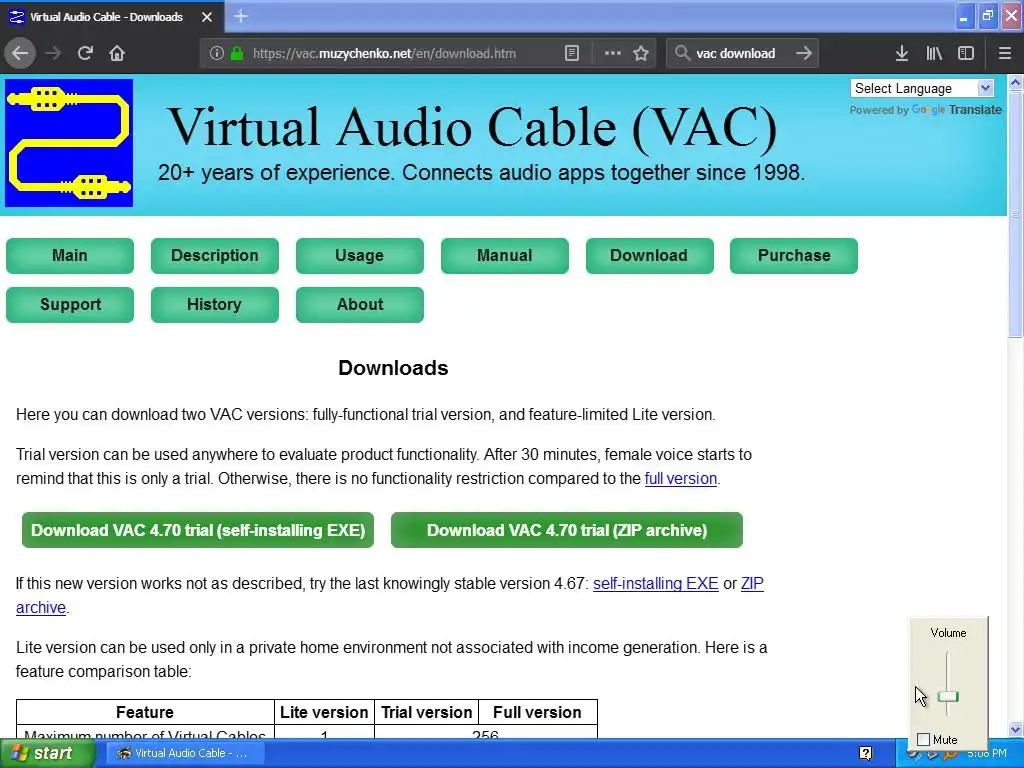Show sidebars with the sidebar icon
Image resolution: width=1024 pixels, height=768 pixels.
pyautogui.click(x=966, y=54)
